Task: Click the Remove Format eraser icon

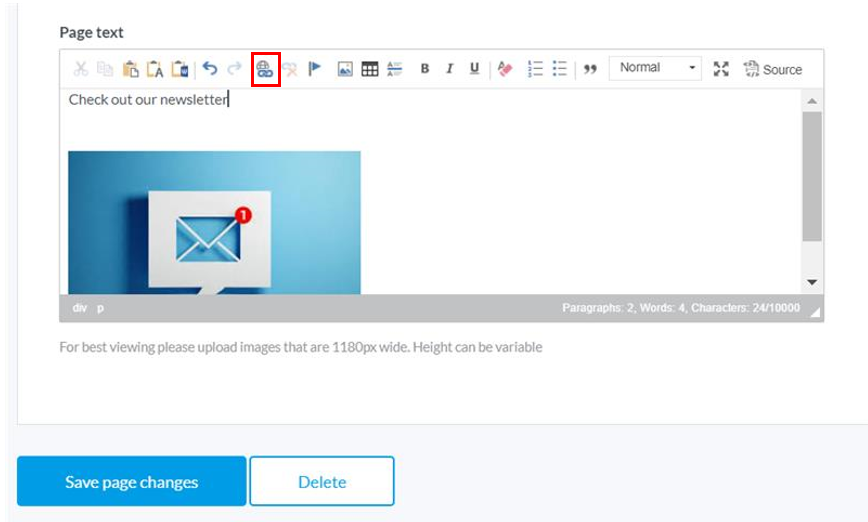Action: 504,69
